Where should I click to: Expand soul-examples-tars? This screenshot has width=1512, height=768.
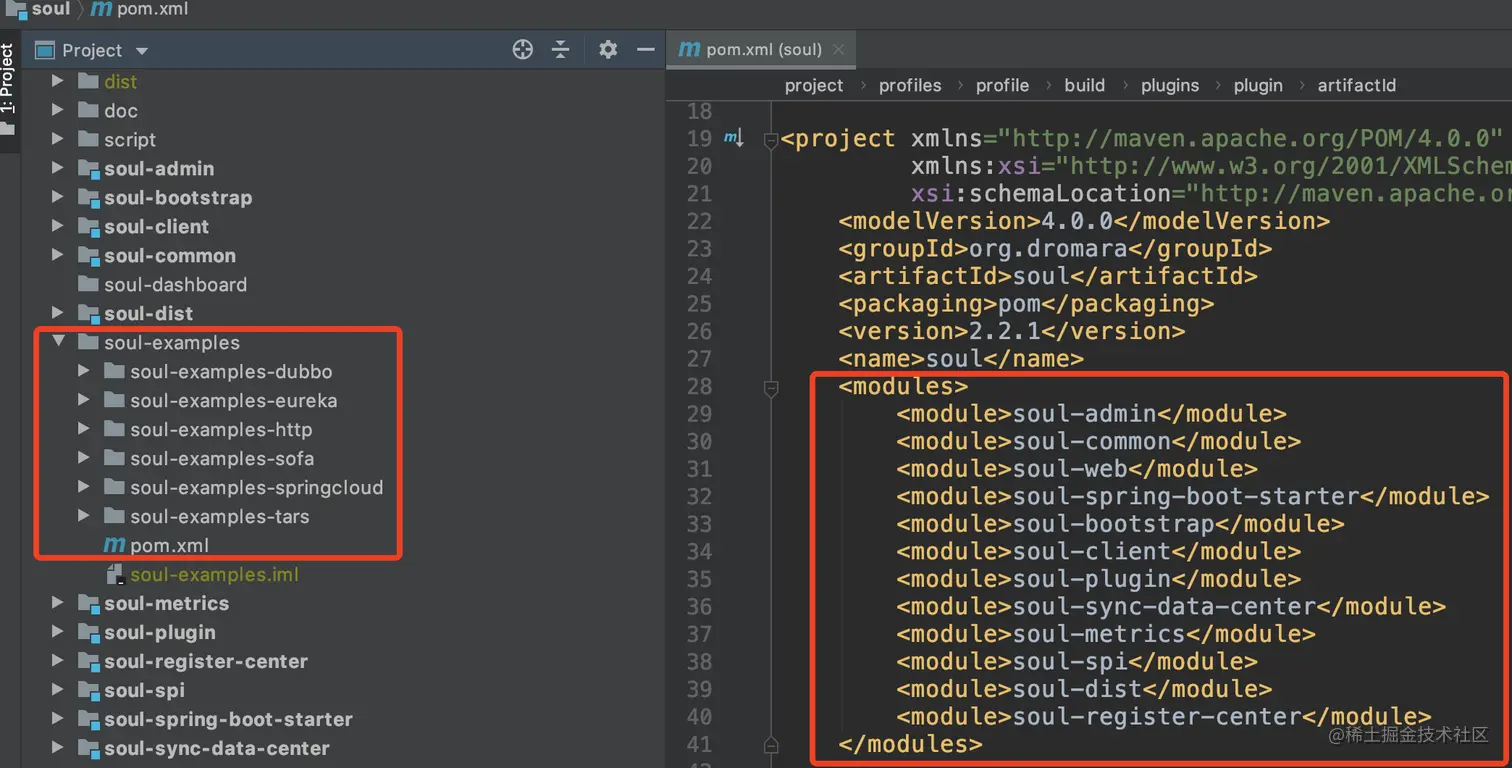point(84,517)
